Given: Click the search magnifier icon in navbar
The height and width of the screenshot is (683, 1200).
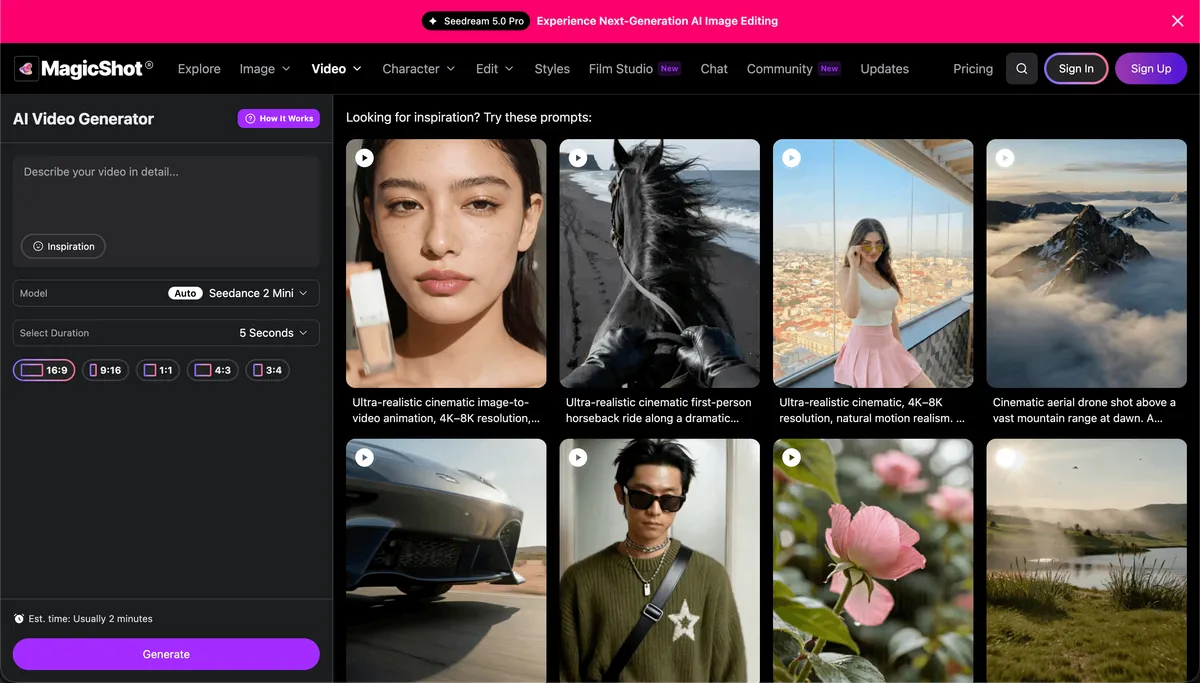Looking at the screenshot, I should (1021, 69).
